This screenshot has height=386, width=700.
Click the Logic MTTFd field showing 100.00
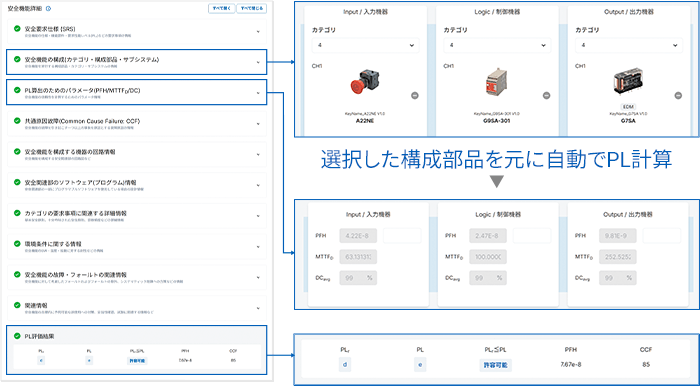pos(488,257)
